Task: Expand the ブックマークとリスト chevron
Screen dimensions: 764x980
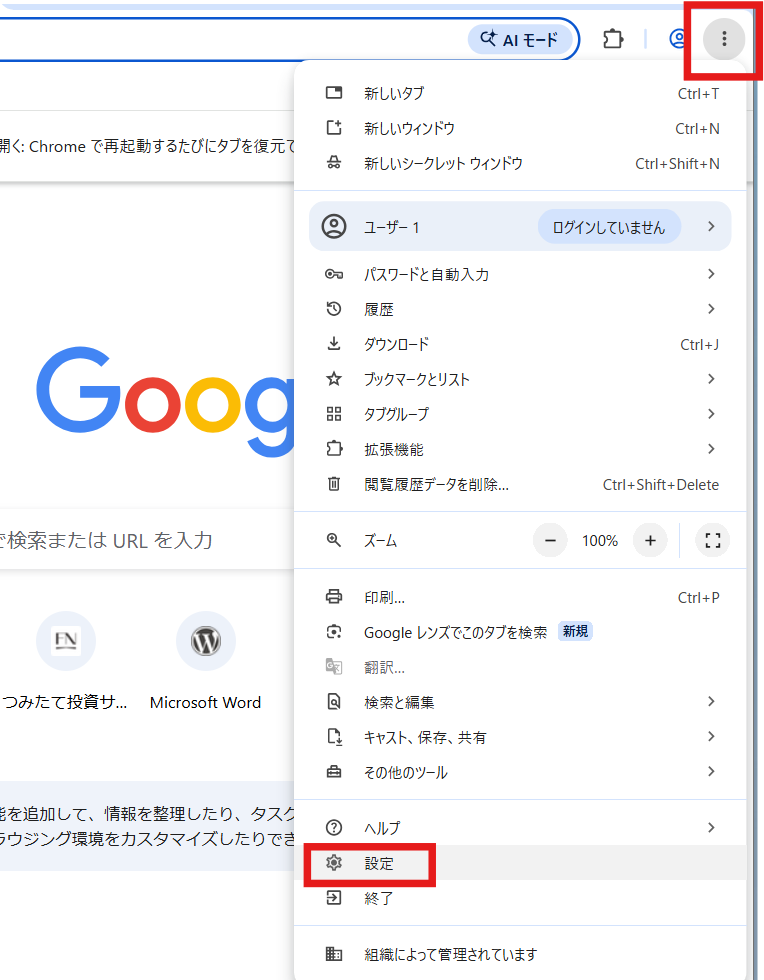Action: coord(711,379)
